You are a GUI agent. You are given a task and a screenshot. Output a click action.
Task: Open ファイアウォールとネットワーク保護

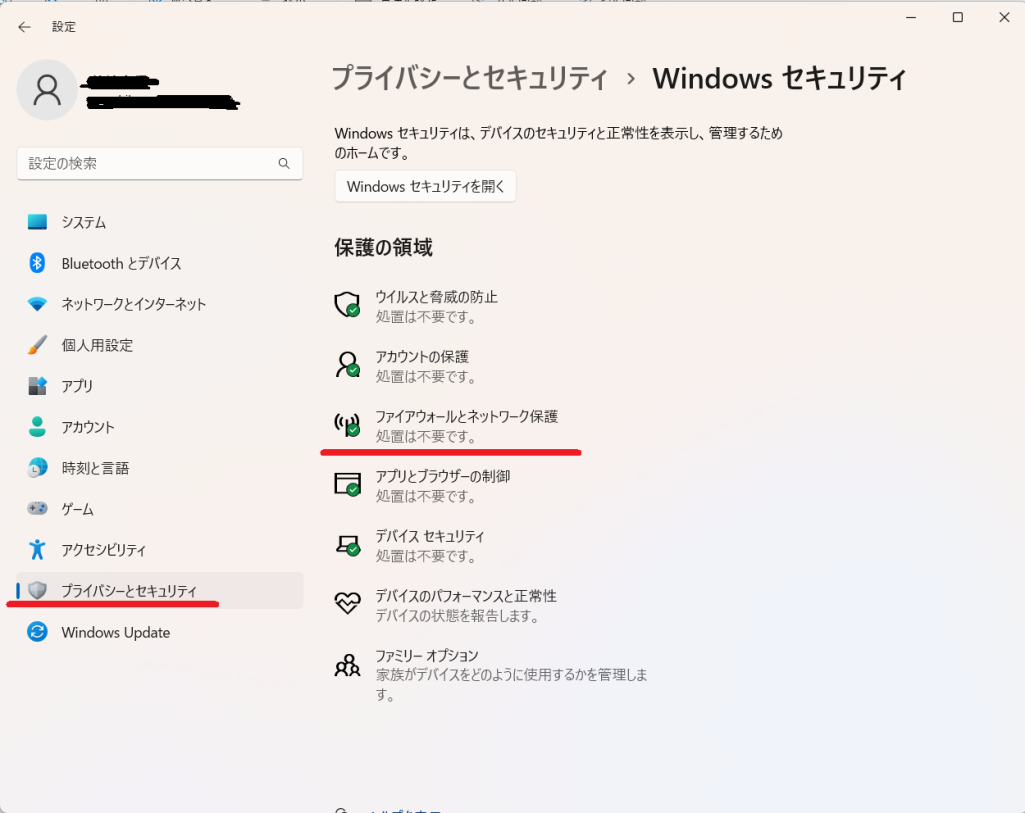[446, 426]
